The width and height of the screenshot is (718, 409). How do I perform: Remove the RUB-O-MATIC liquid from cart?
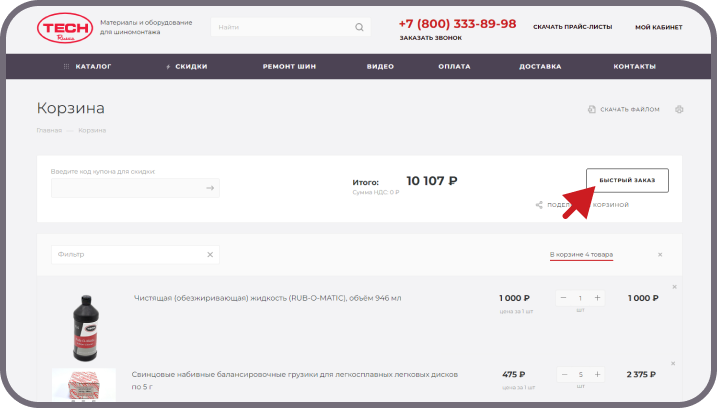[674, 287]
